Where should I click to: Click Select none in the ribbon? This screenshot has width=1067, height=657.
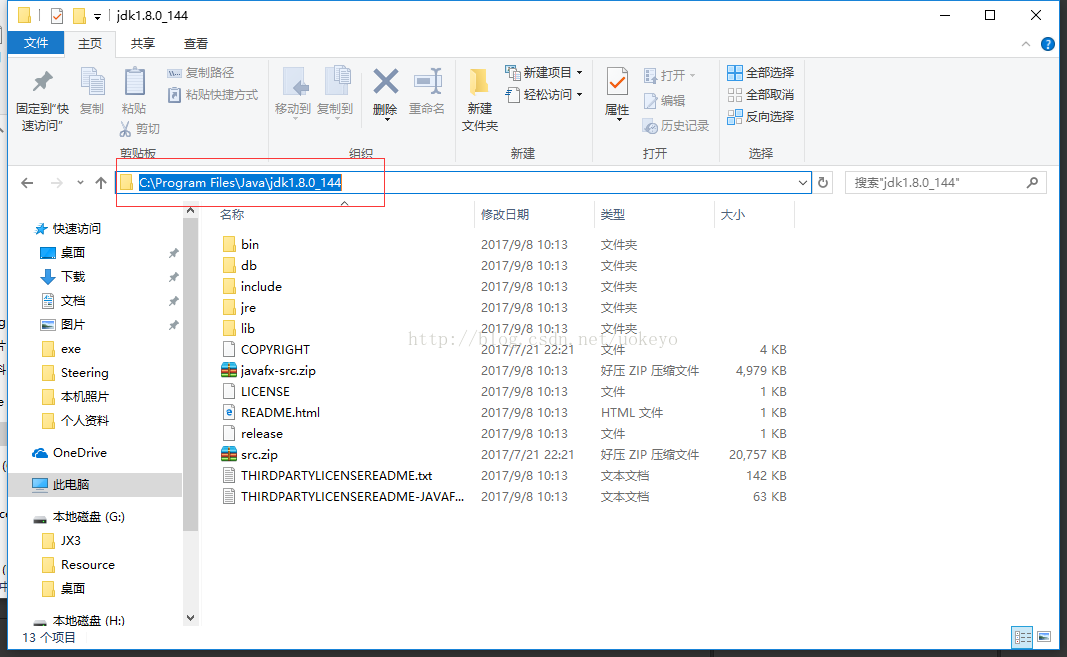click(761, 95)
